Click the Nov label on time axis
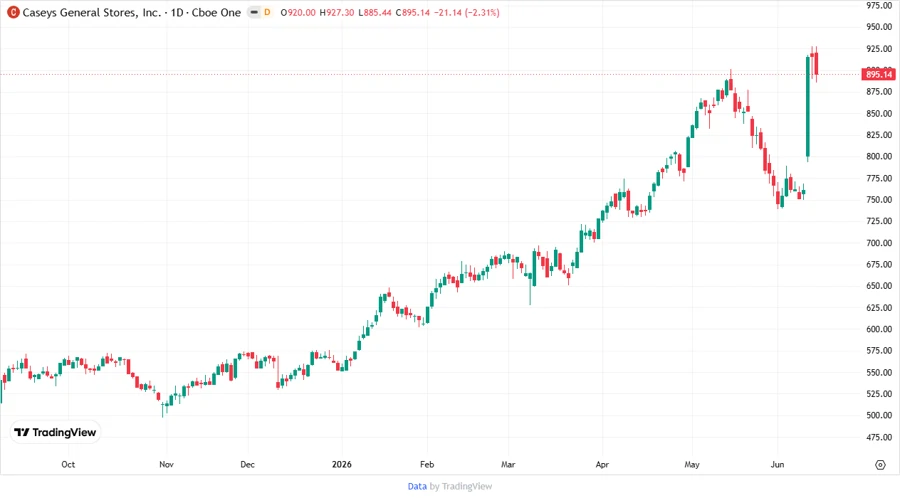Screen dimensions: 900x498 [x=166, y=464]
